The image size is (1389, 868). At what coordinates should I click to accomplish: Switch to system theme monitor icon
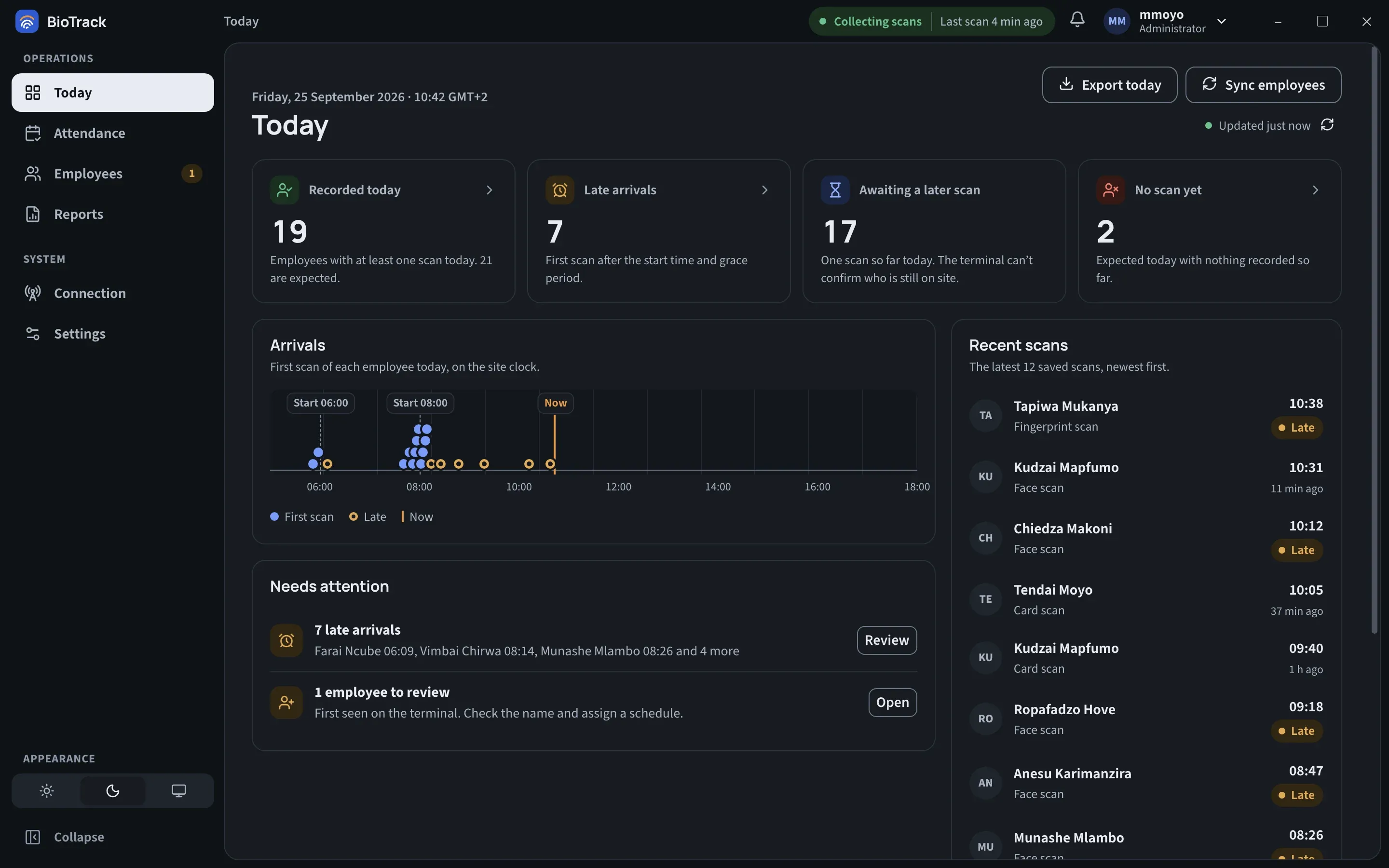(178, 791)
